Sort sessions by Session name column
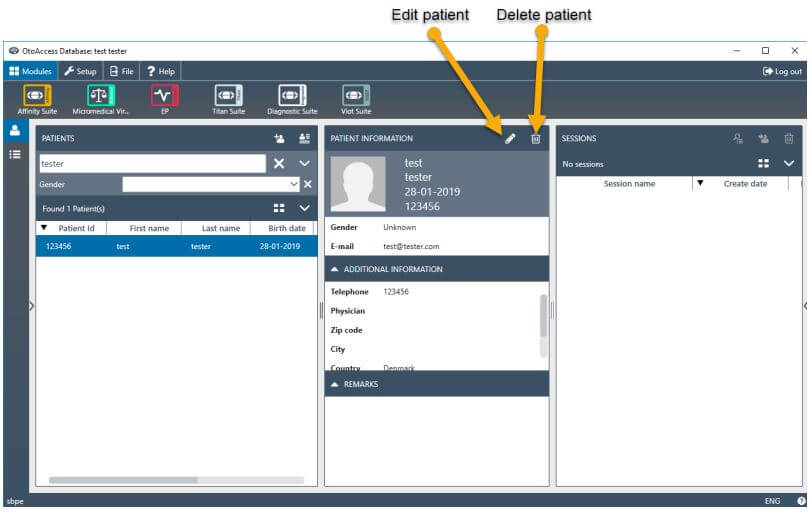The width and height of the screenshot is (812, 512). pyautogui.click(x=629, y=184)
